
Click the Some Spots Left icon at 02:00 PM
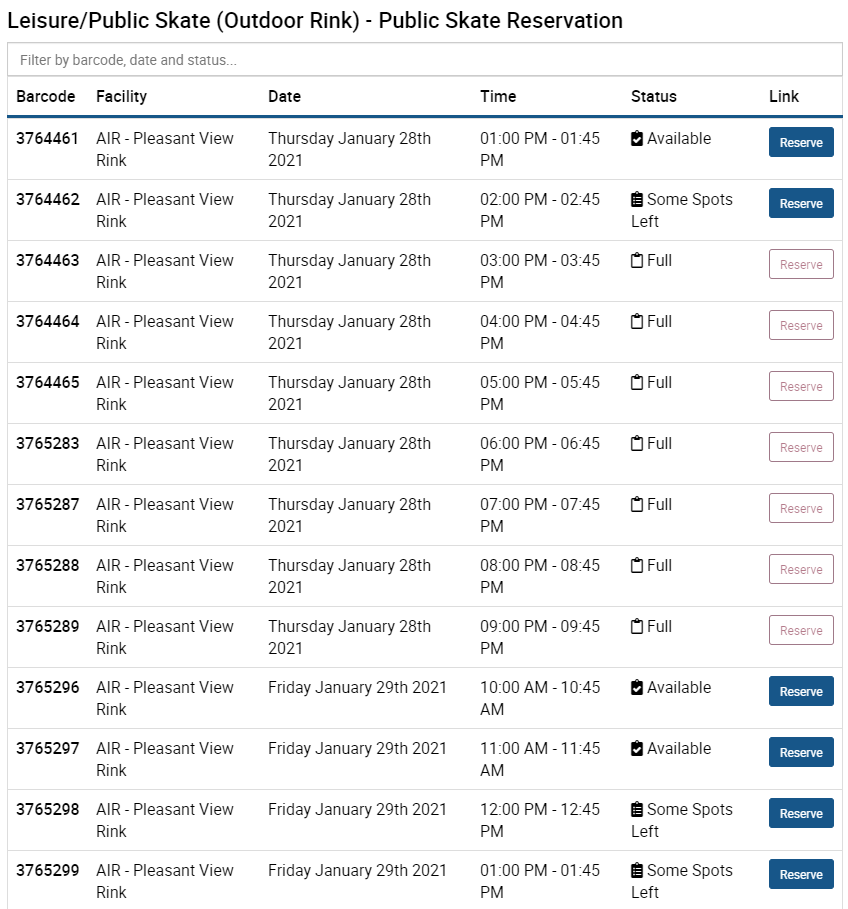(636, 199)
